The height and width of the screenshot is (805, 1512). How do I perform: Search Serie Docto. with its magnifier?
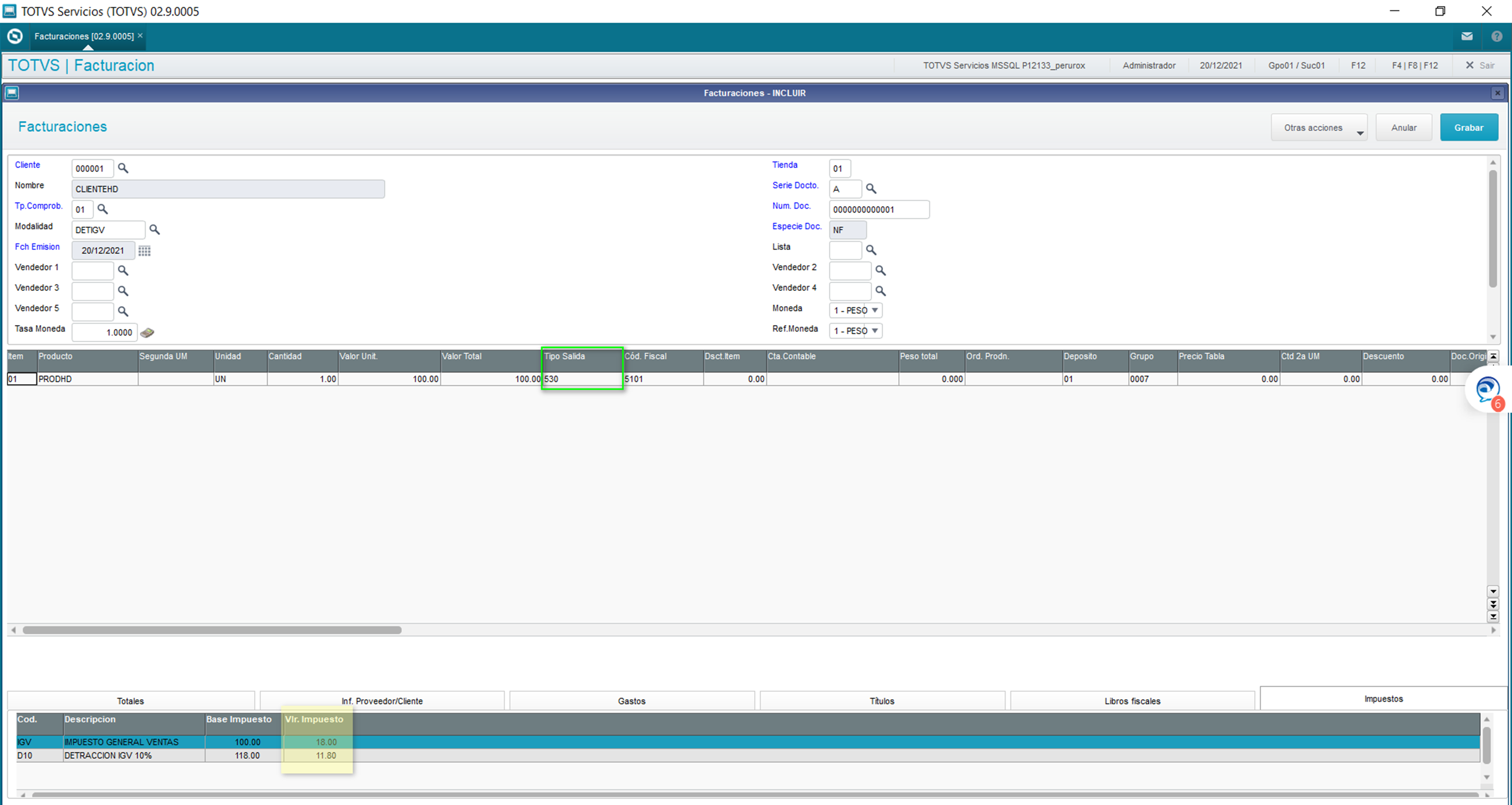tap(871, 189)
